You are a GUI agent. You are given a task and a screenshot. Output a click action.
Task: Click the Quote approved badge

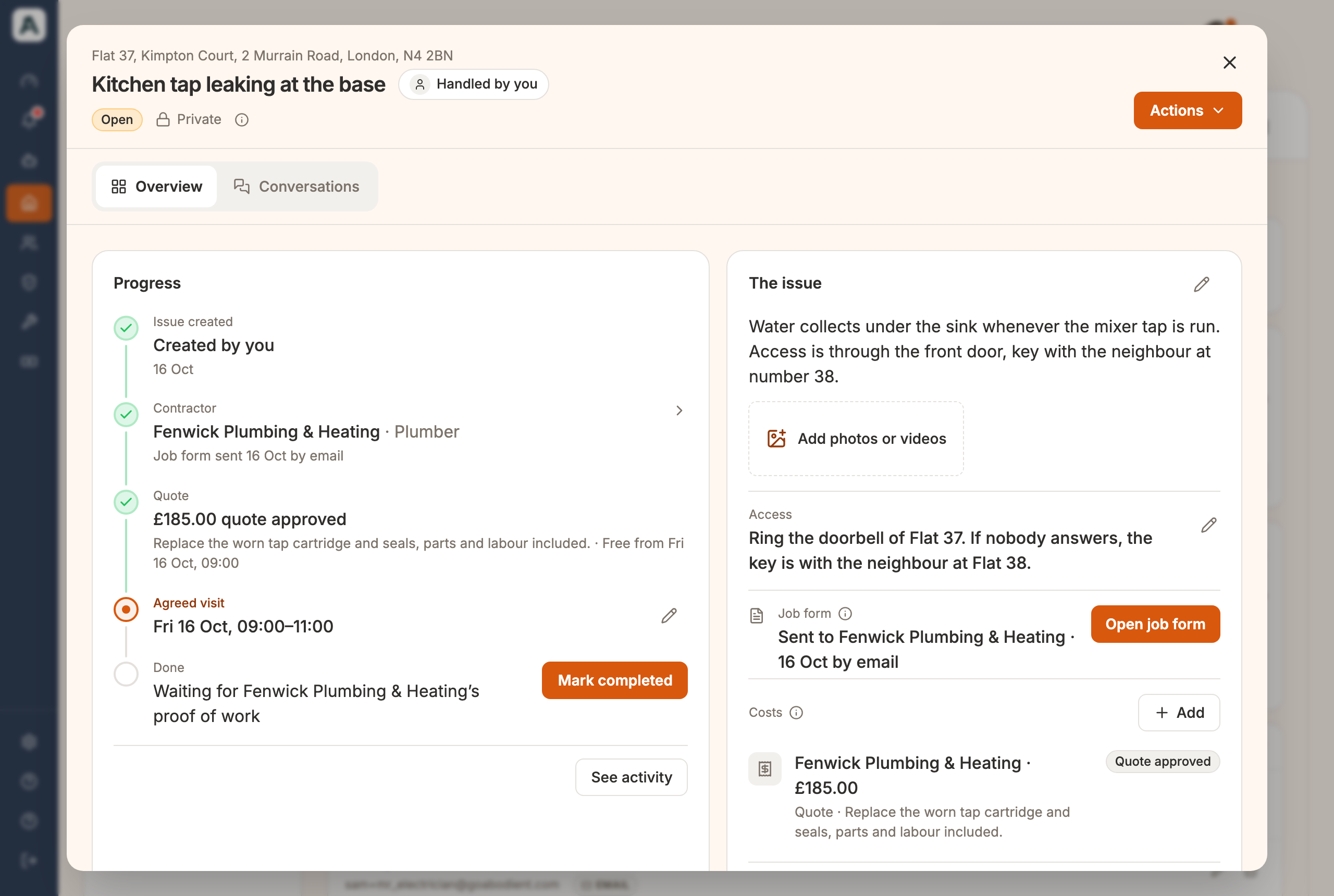pyautogui.click(x=1163, y=761)
